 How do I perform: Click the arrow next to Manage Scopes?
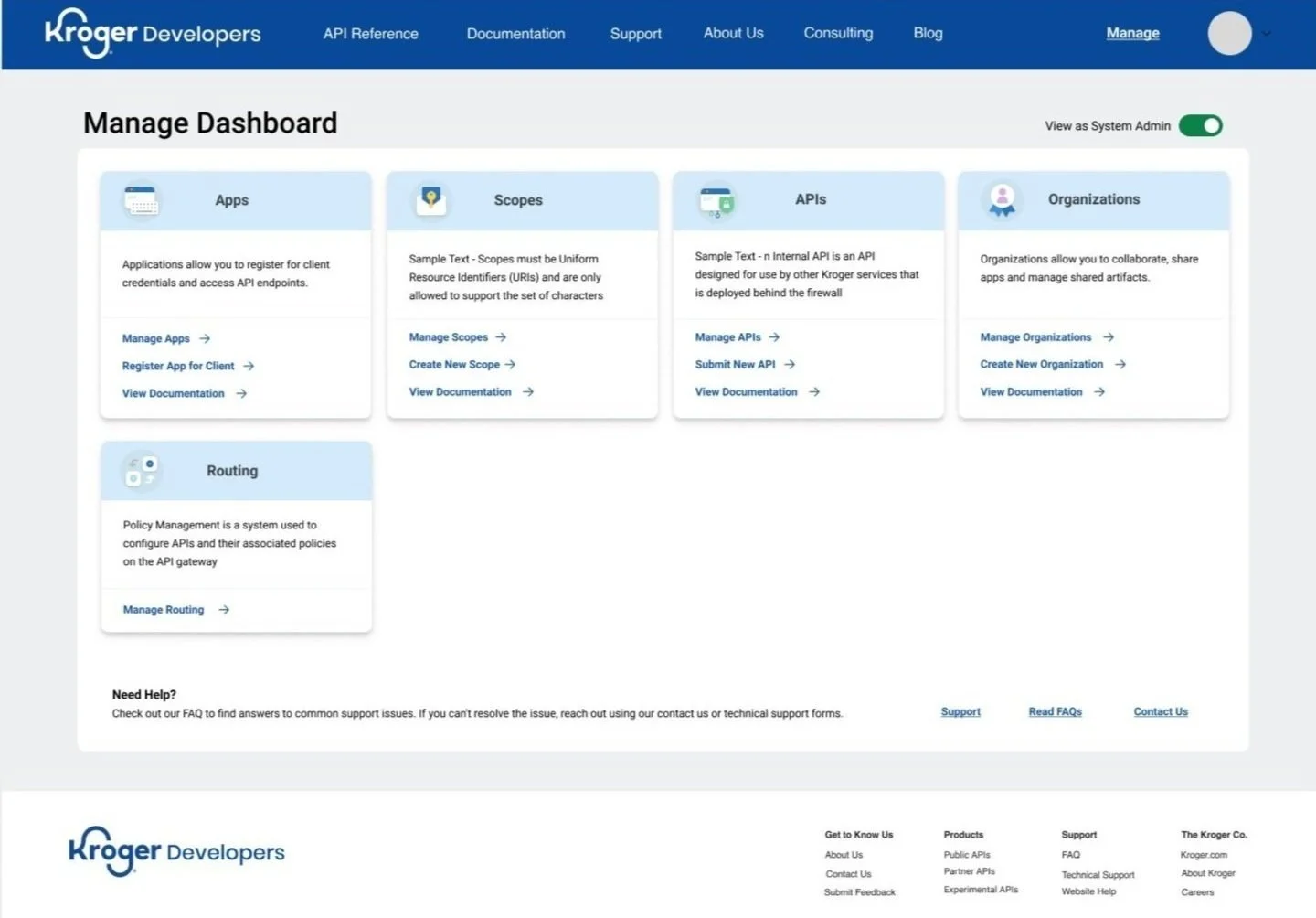click(501, 337)
